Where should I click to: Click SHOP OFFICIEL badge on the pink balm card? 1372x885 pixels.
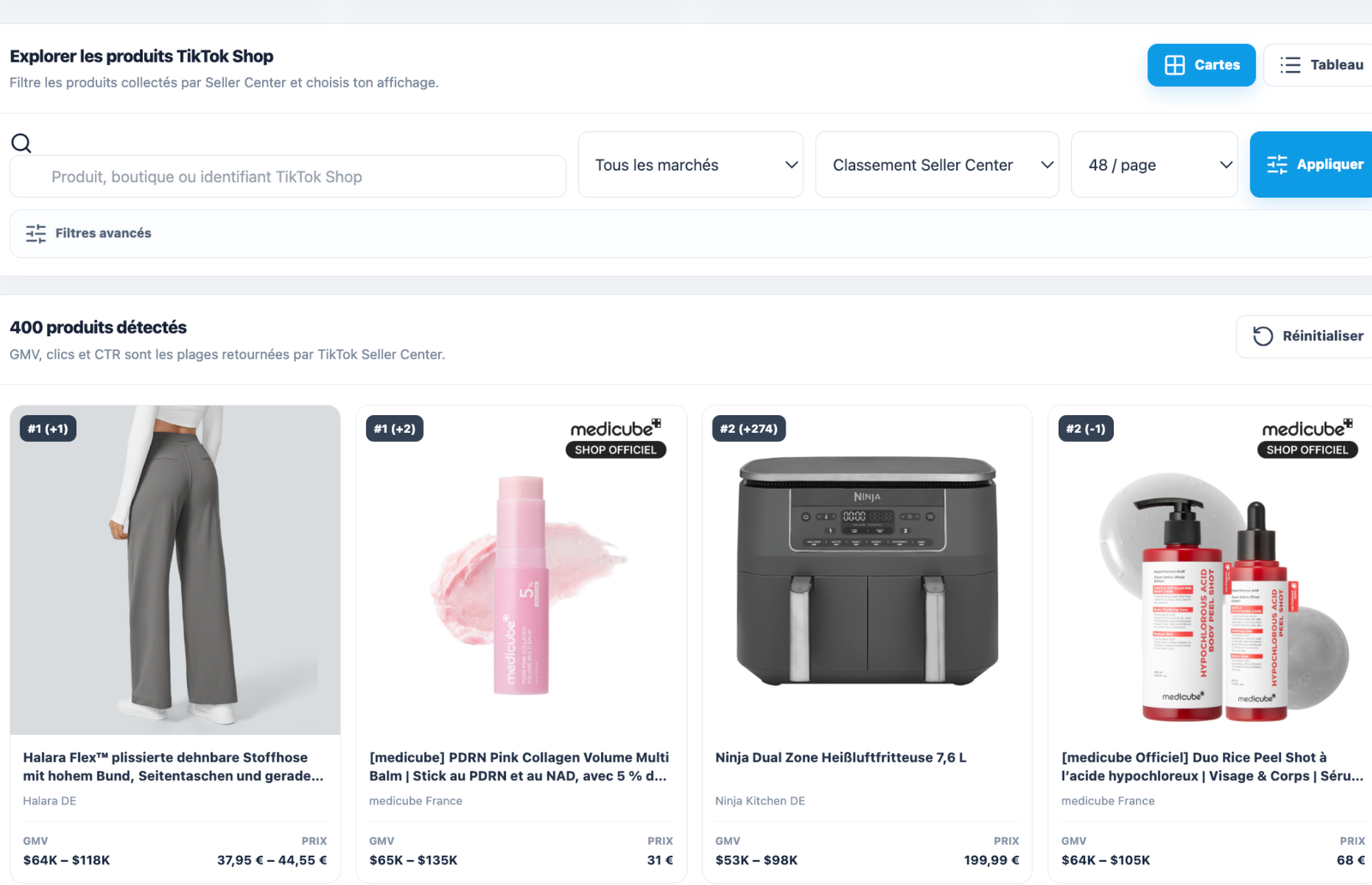coord(616,449)
